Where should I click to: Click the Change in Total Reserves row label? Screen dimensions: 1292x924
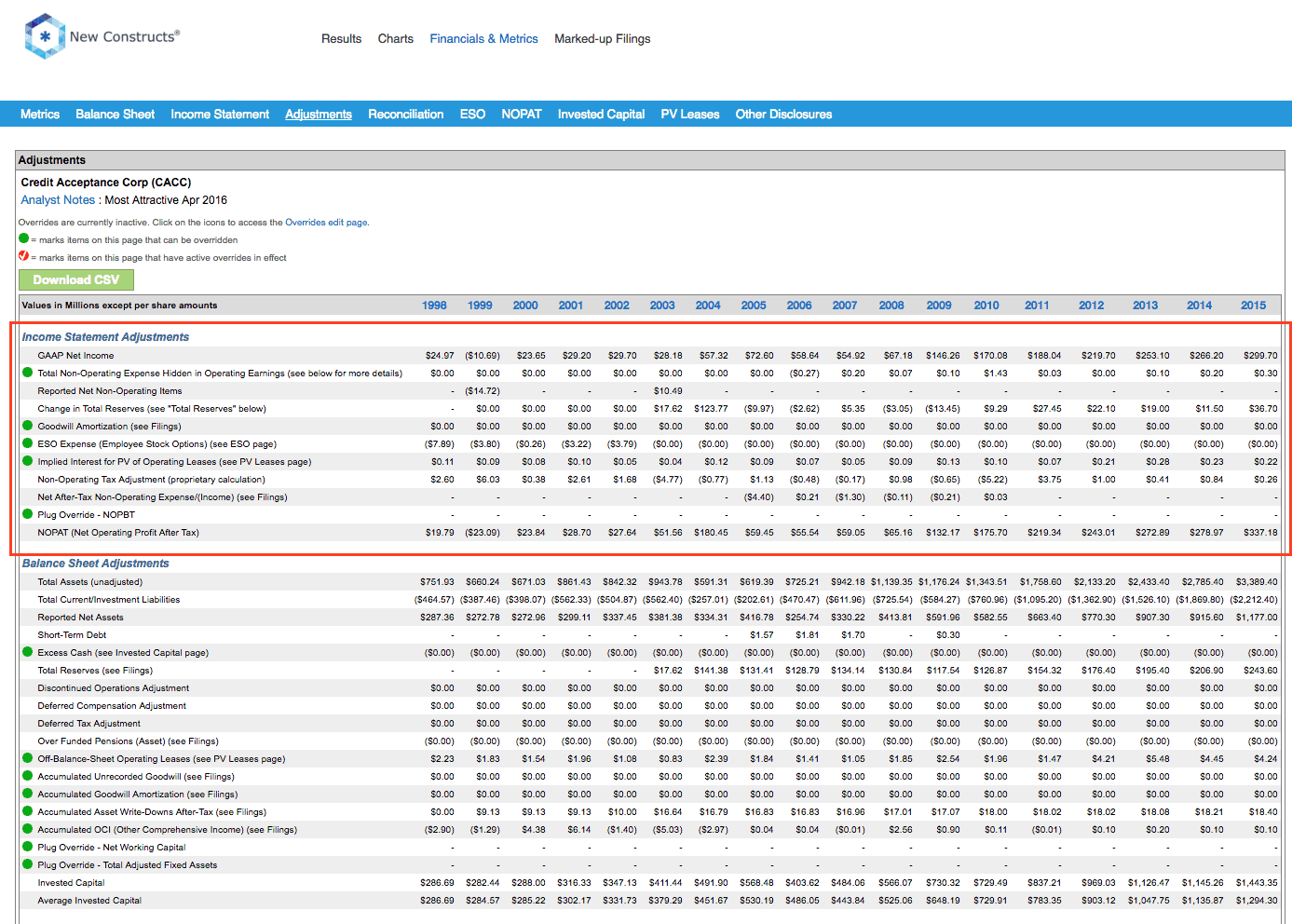tap(152, 409)
